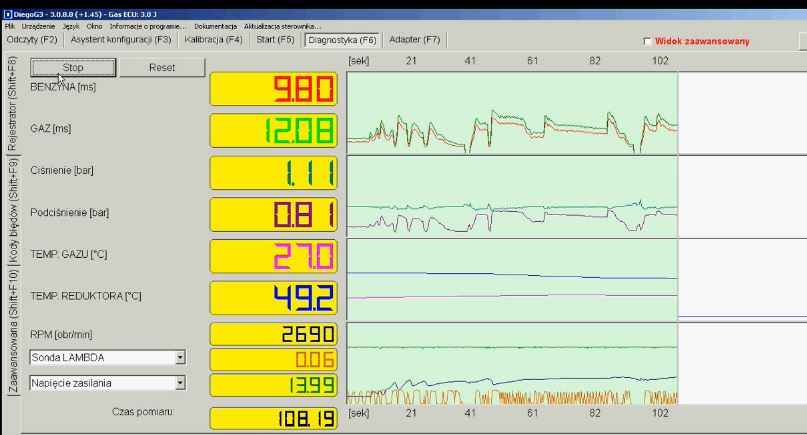This screenshot has height=435, width=807.
Task: Open Aktualizacja sterownika menu
Action: point(283,26)
